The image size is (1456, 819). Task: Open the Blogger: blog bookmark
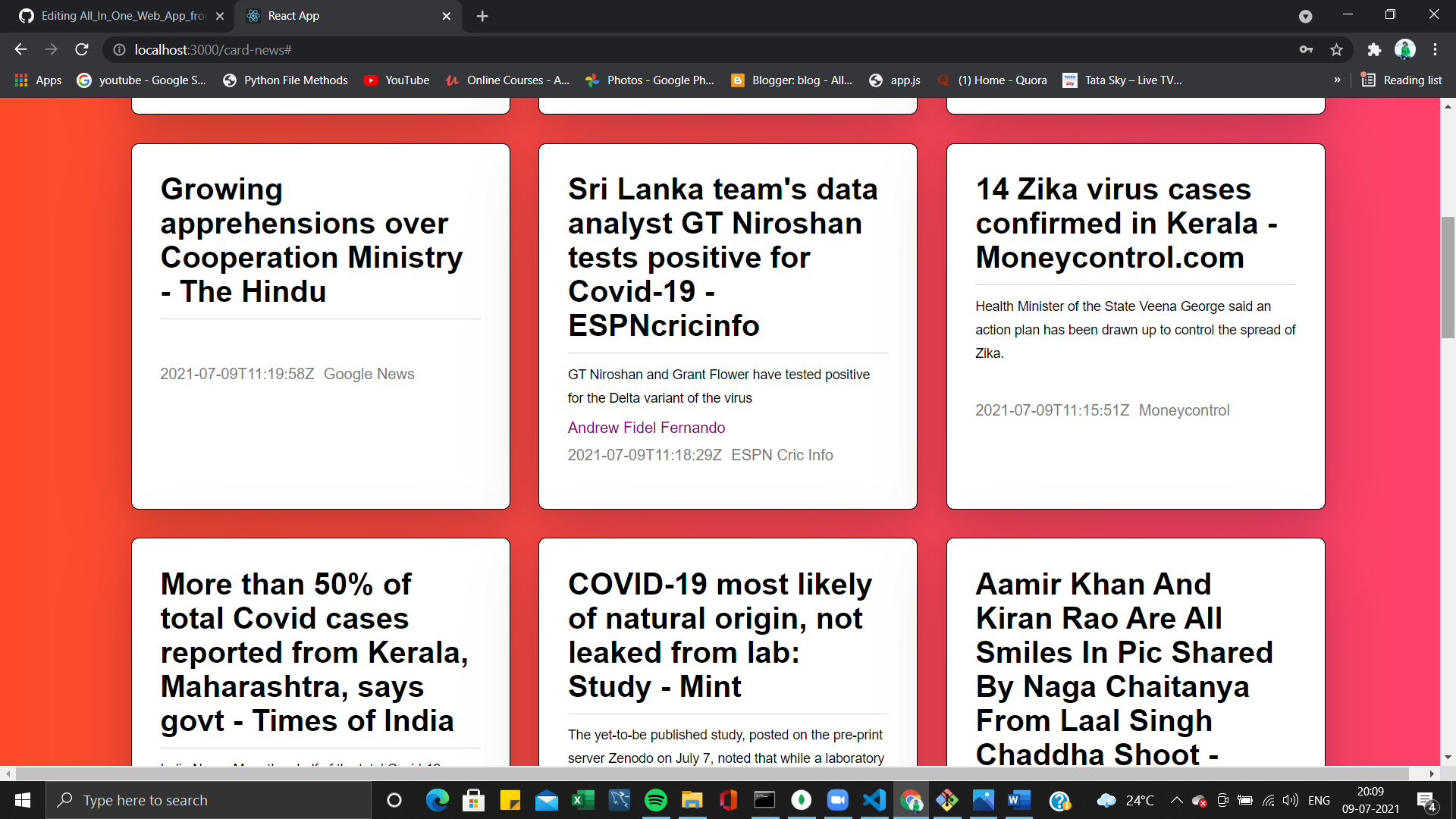click(792, 80)
